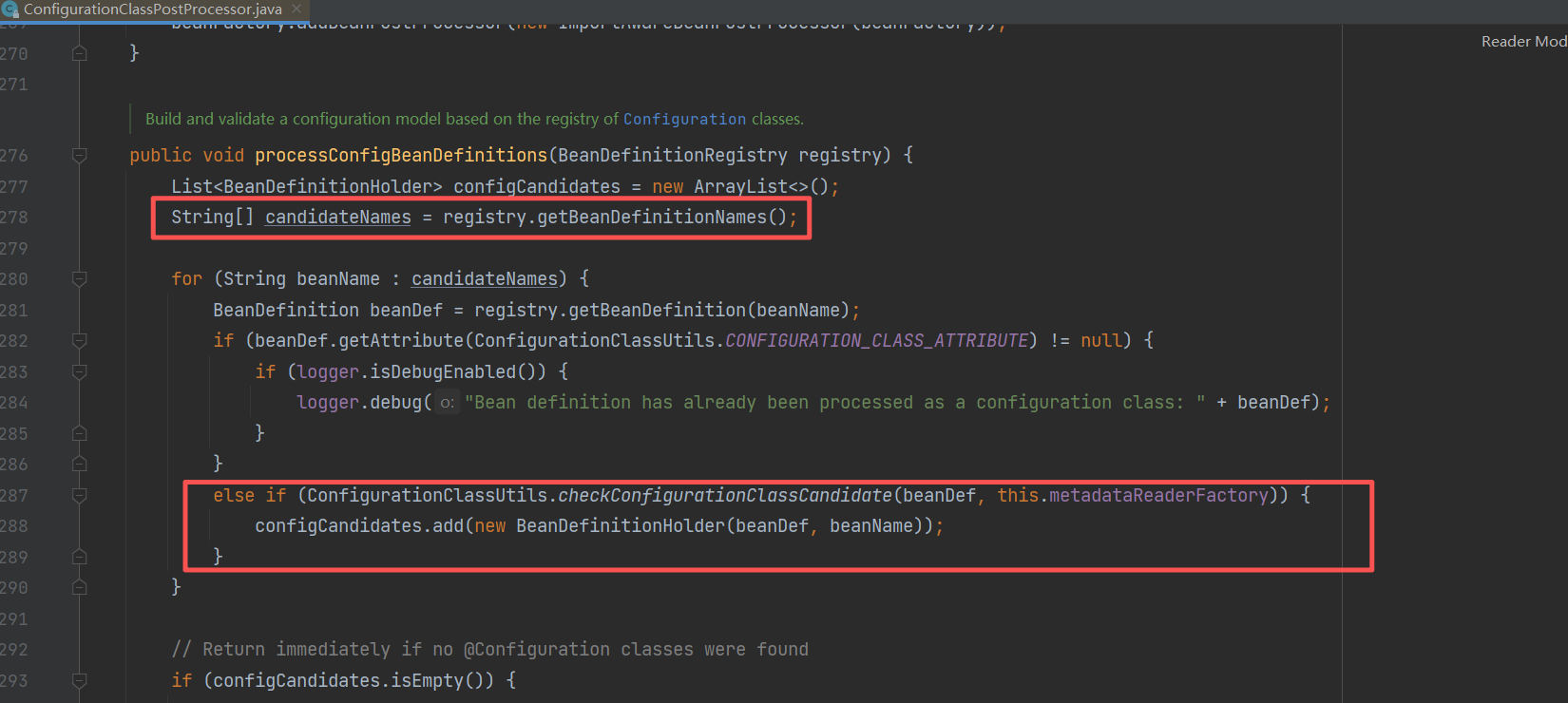Click configCandidates variable on line 277
Image resolution: width=1568 pixels, height=703 pixels.
click(537, 186)
